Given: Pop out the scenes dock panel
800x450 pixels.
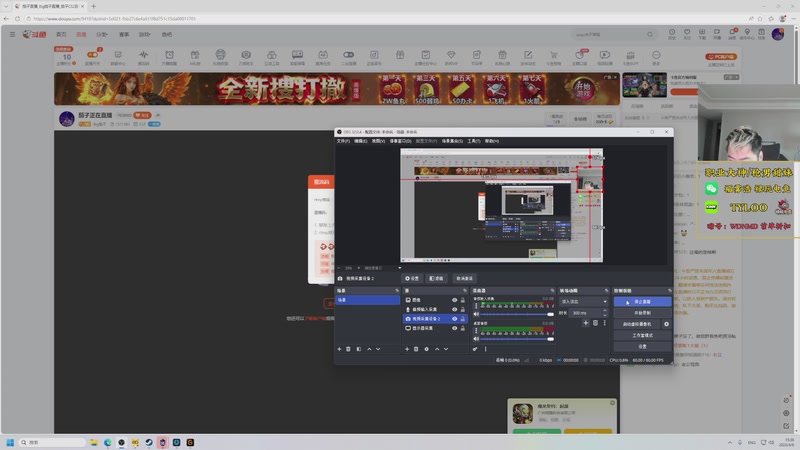Looking at the screenshot, I should [x=397, y=290].
